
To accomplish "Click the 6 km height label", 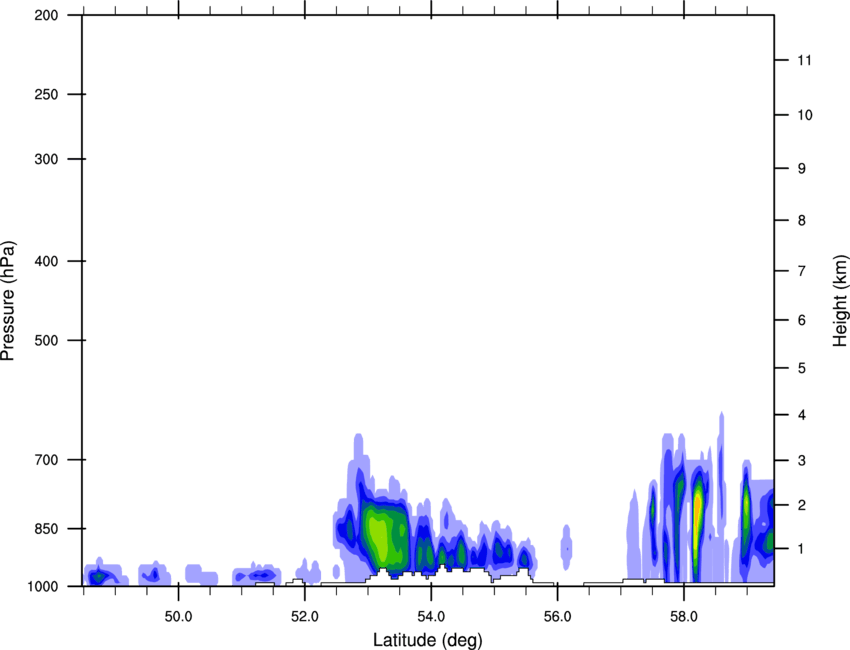I will [x=802, y=320].
